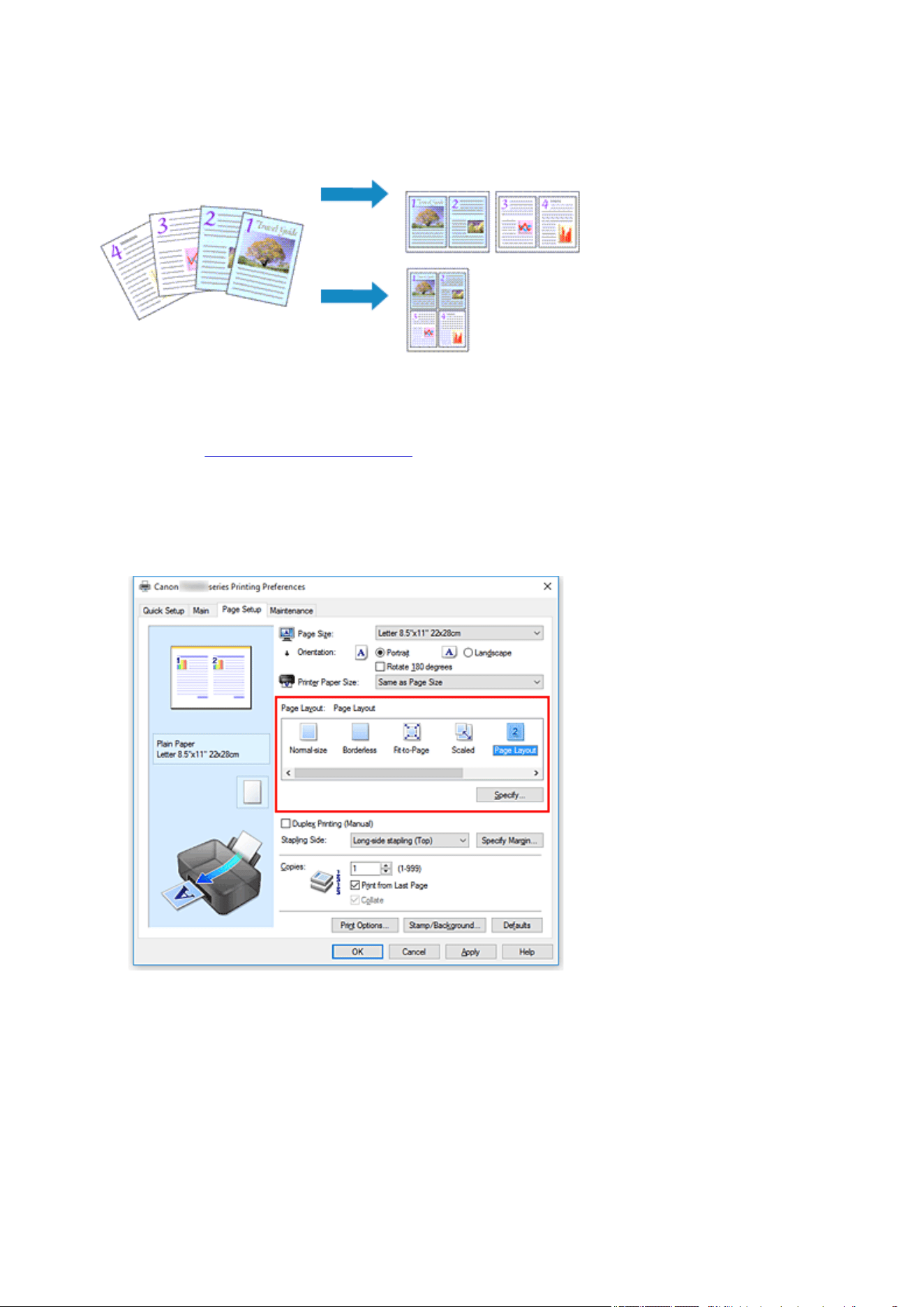924x1307 pixels.
Task: Open Stamp/Background... settings
Action: tap(445, 925)
